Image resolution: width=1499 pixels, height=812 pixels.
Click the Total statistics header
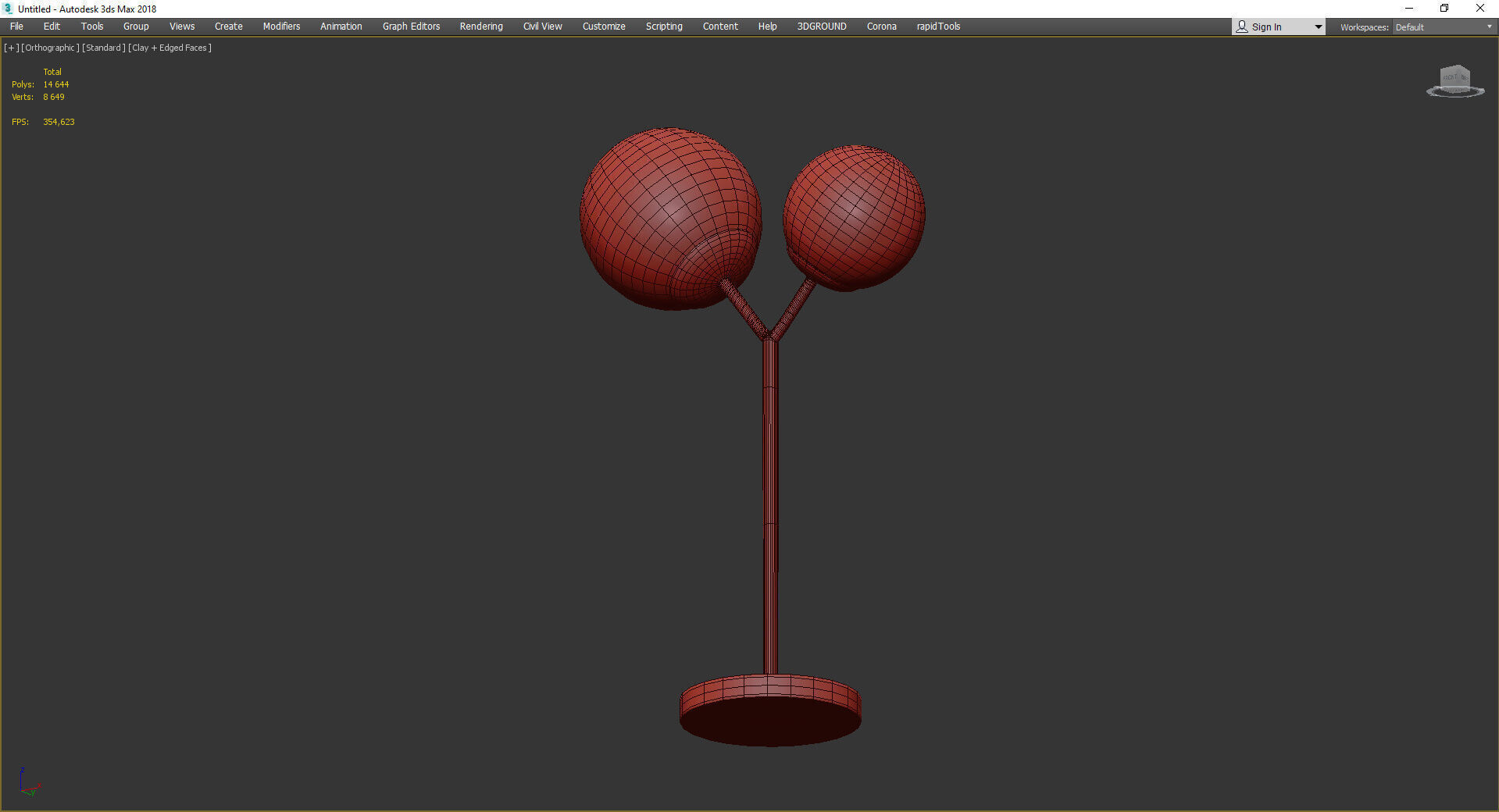(52, 72)
